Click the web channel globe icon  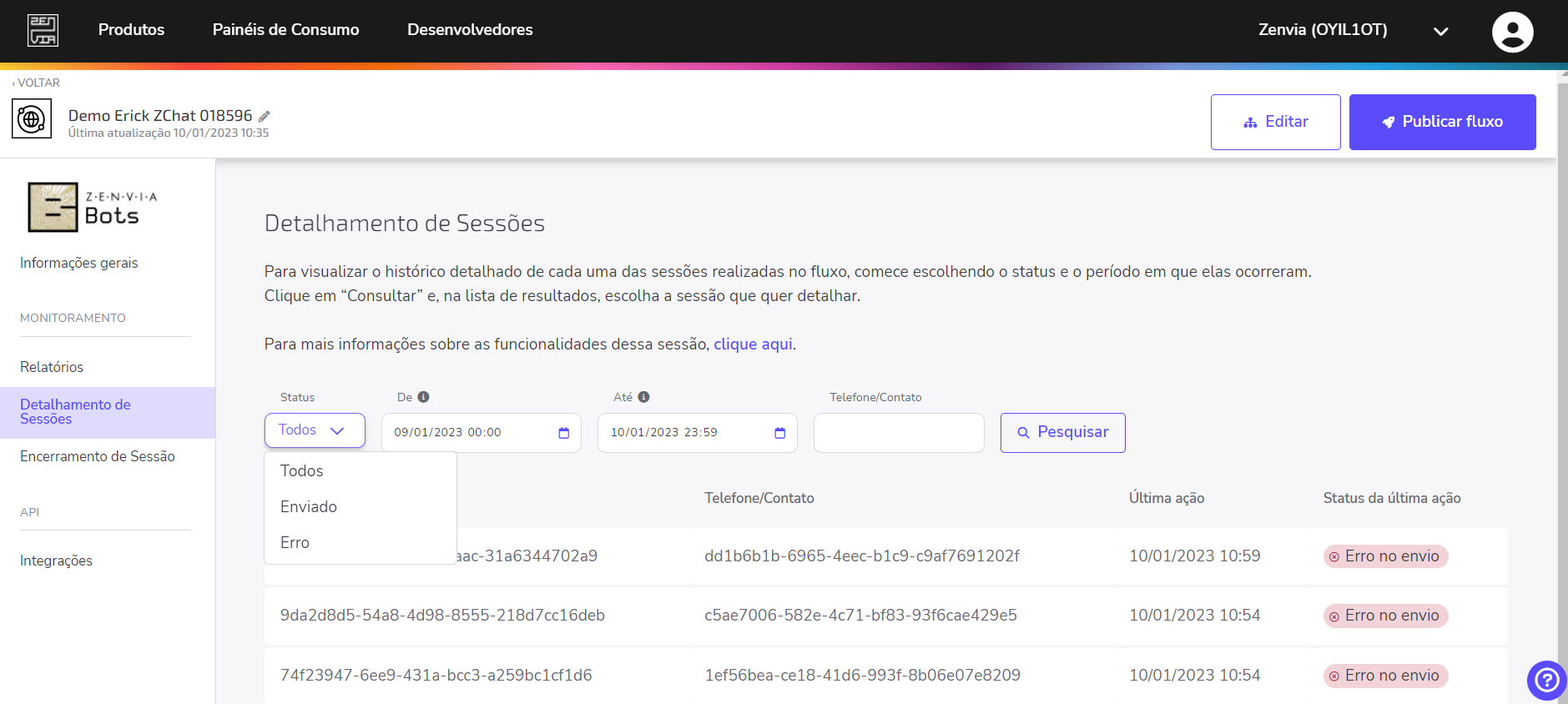[x=32, y=119]
